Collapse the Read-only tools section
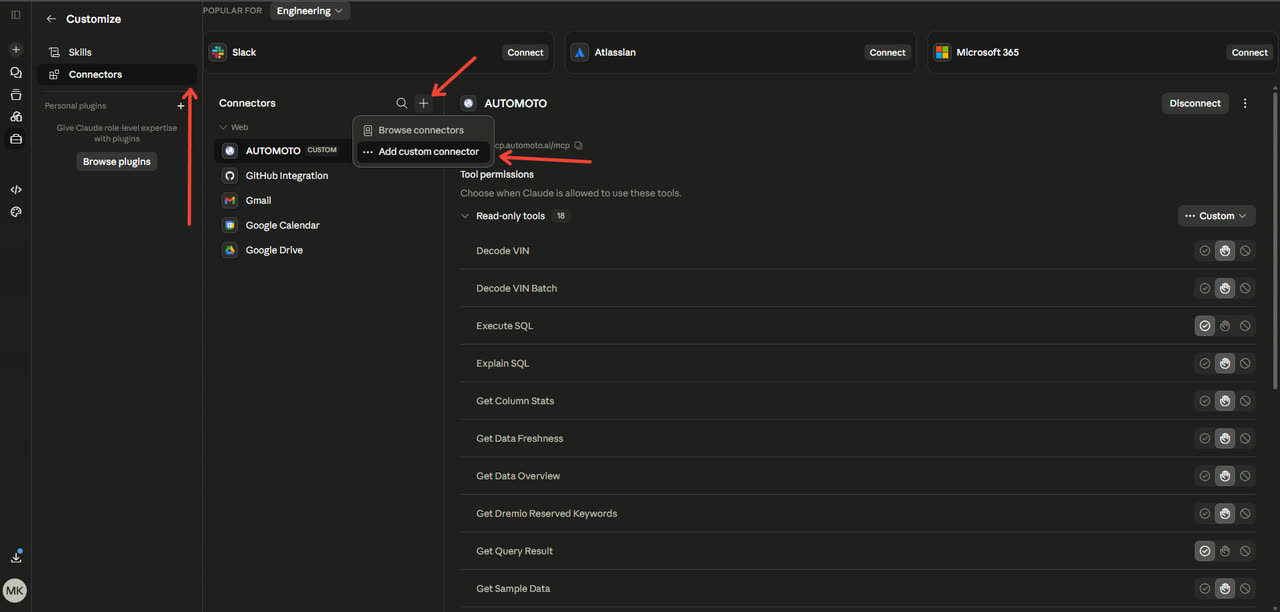This screenshot has height=612, width=1280. coord(465,216)
